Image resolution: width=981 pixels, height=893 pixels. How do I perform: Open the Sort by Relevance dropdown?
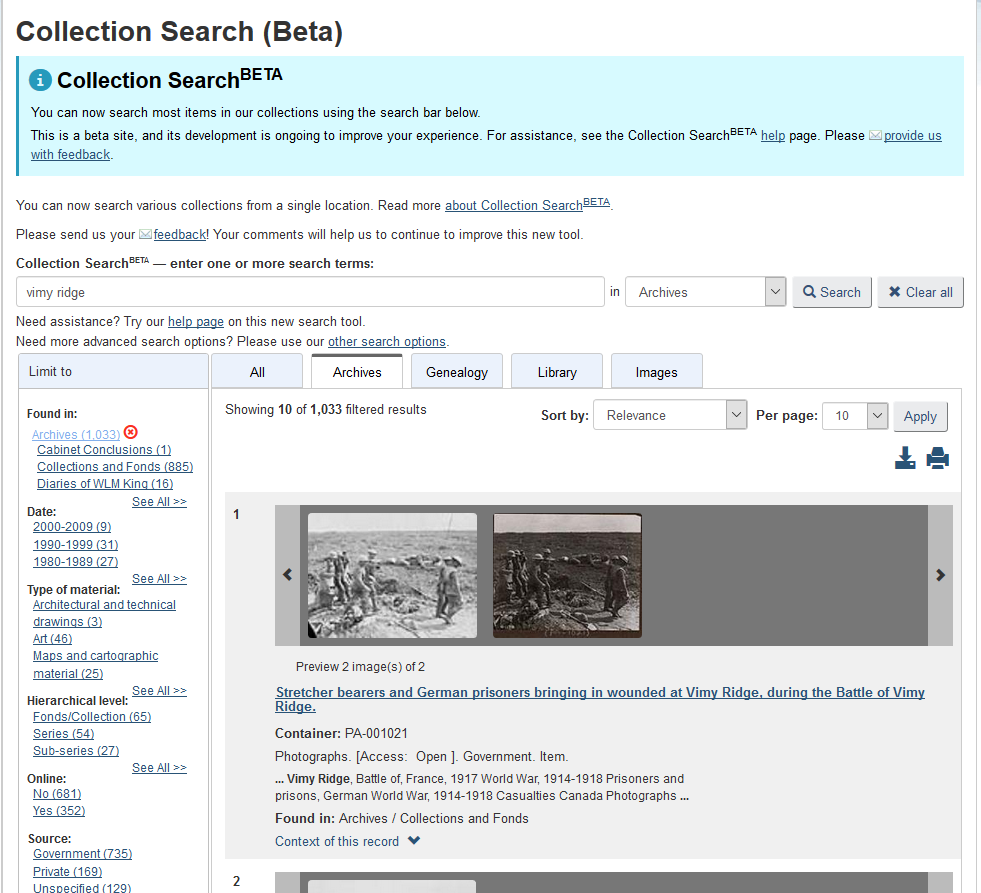coord(669,415)
